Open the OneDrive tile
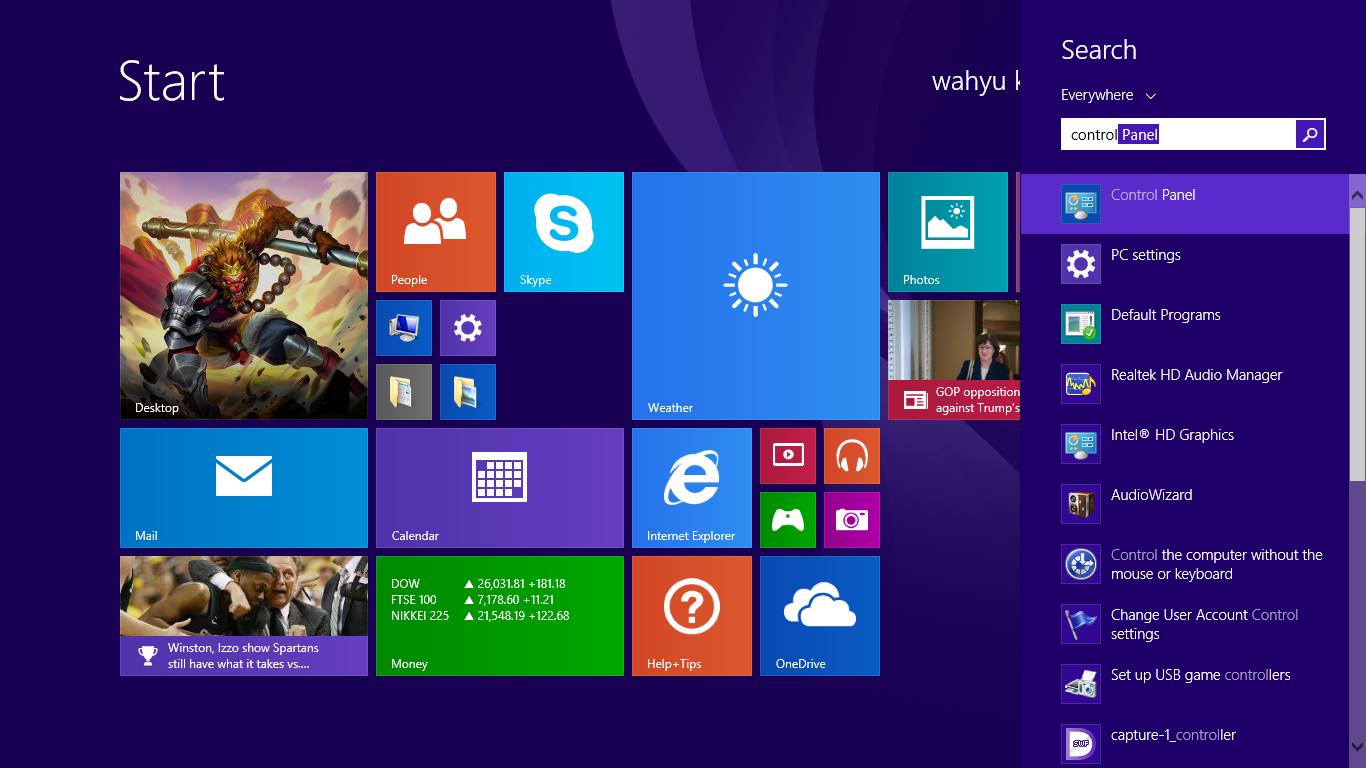Screen dimensions: 1366x768 tap(820, 616)
